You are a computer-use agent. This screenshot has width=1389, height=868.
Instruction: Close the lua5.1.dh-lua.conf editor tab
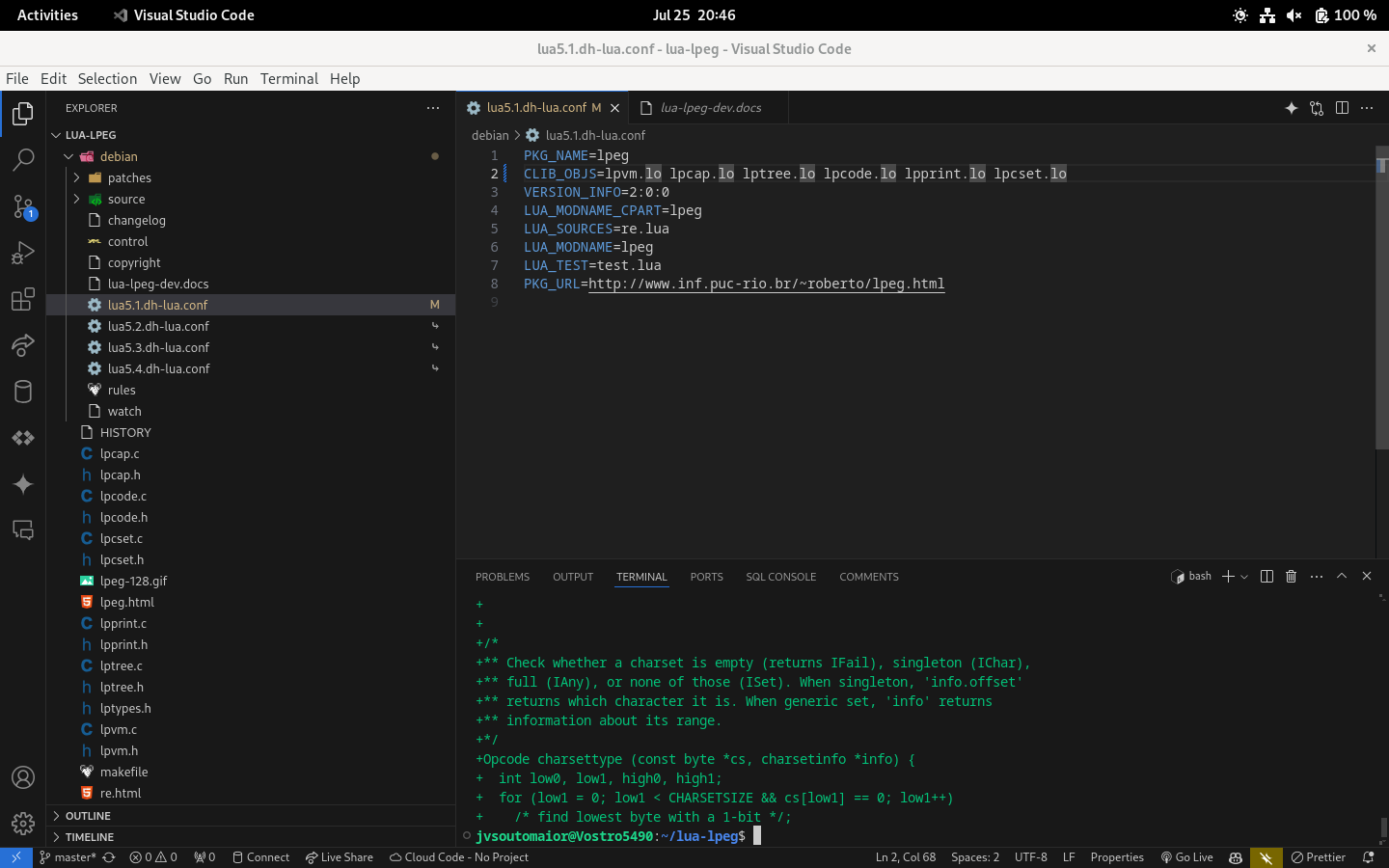[614, 108]
